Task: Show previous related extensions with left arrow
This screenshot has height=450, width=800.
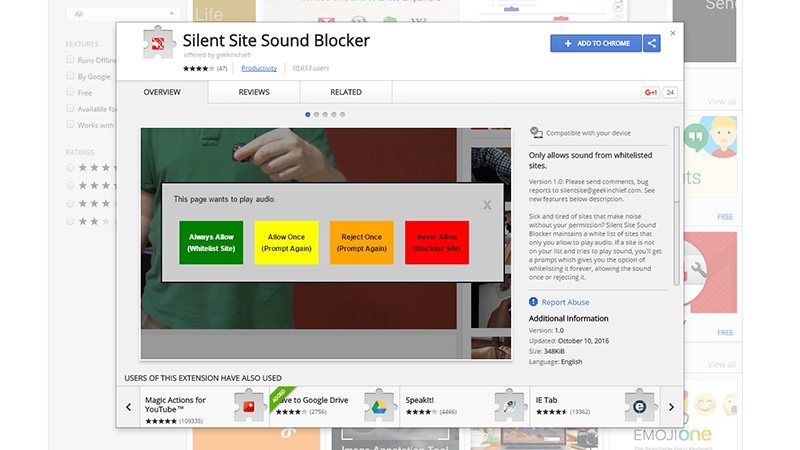Action: tap(129, 407)
